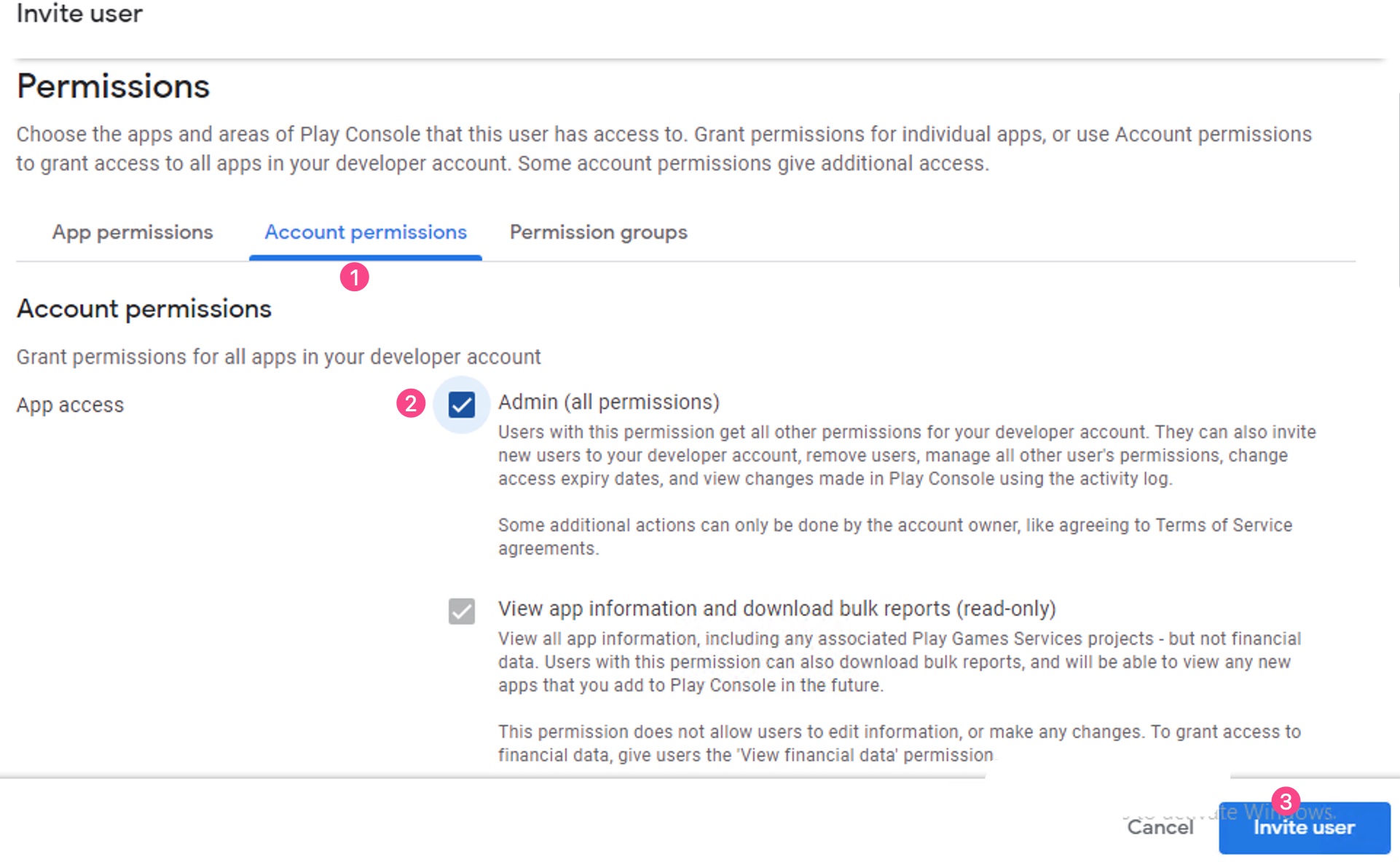Image resolution: width=1400 pixels, height=862 pixels.
Task: Click the pink badge numbered 2
Action: [410, 404]
